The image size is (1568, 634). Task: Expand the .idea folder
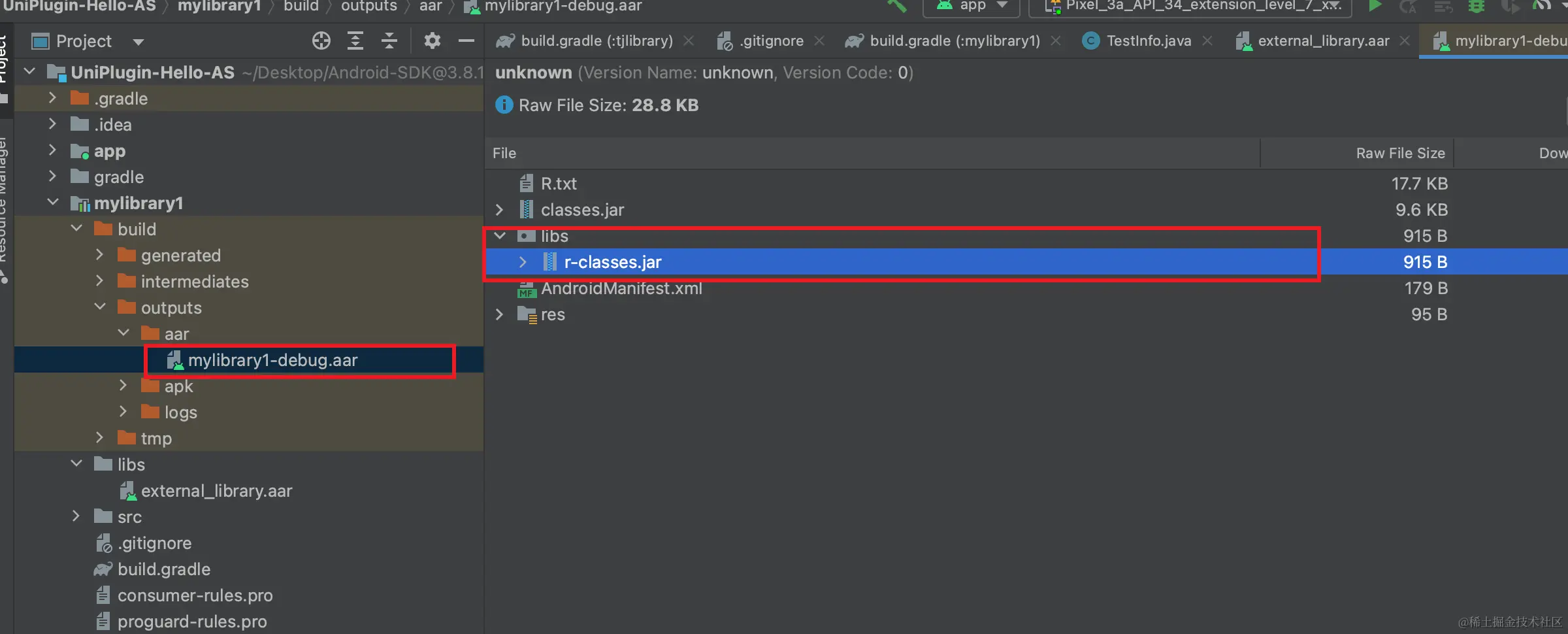[53, 124]
